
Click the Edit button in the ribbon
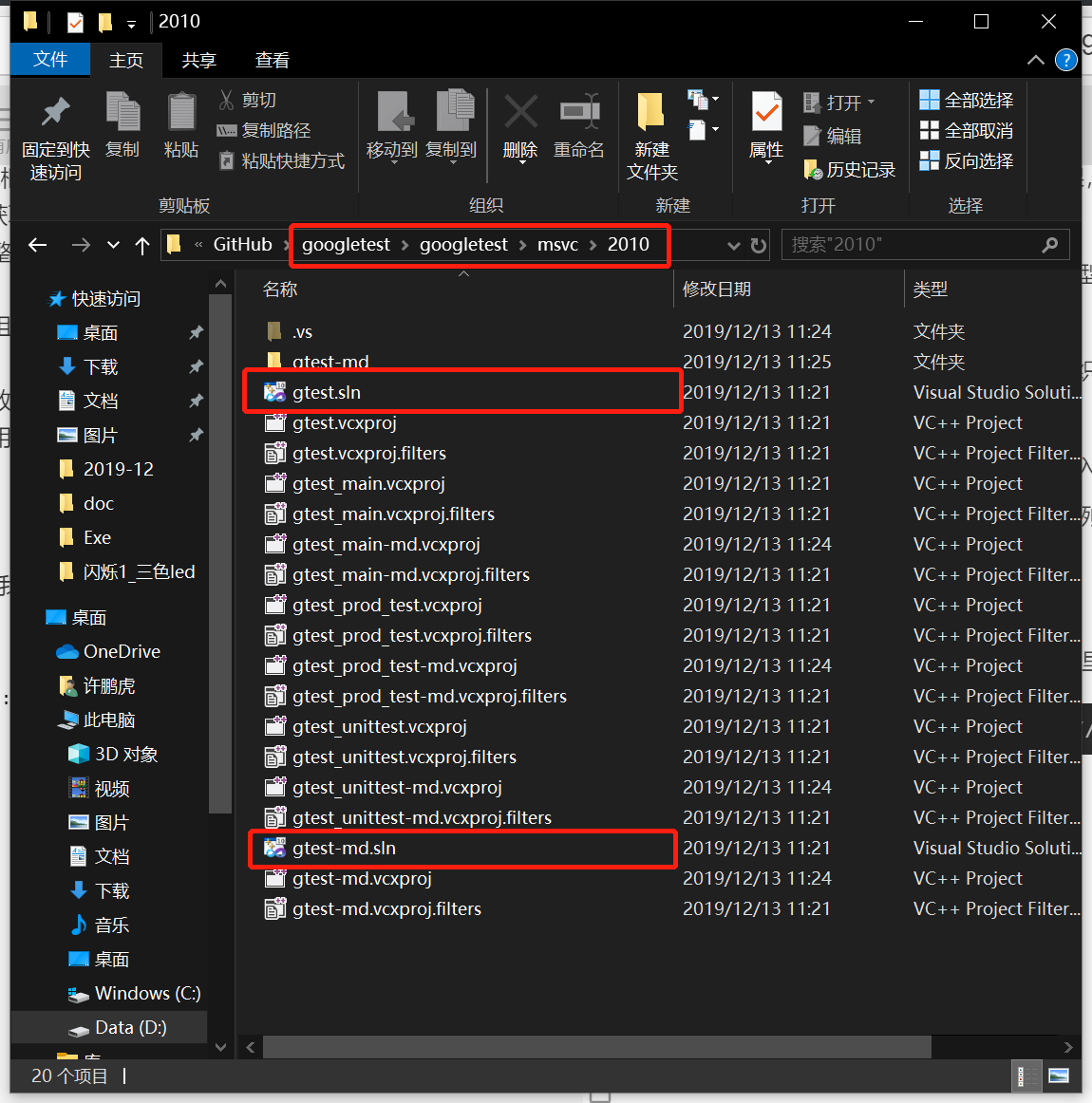coord(833,136)
